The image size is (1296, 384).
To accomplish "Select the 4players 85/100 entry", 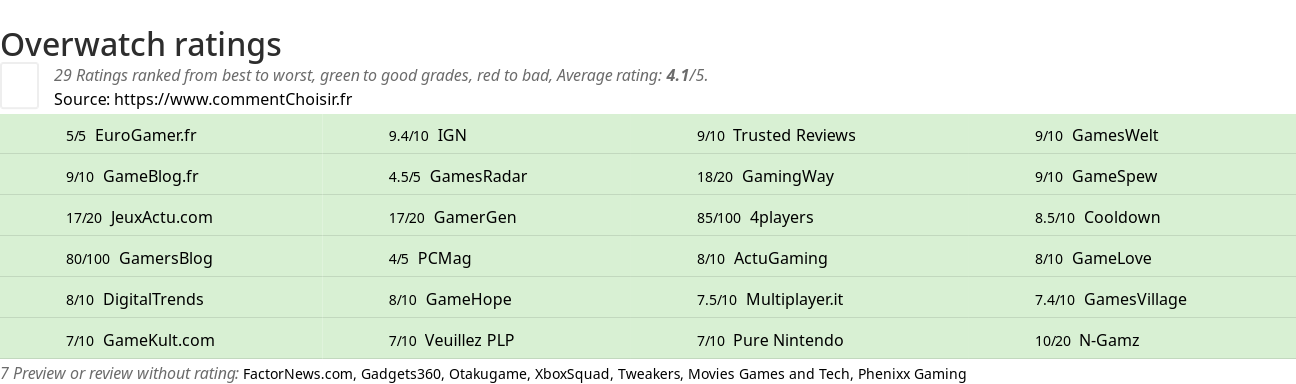I will (755, 217).
